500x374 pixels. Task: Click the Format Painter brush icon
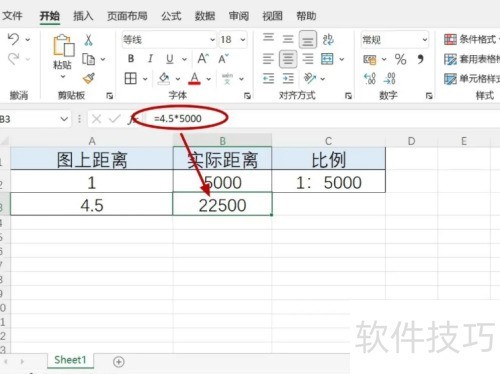tap(89, 79)
